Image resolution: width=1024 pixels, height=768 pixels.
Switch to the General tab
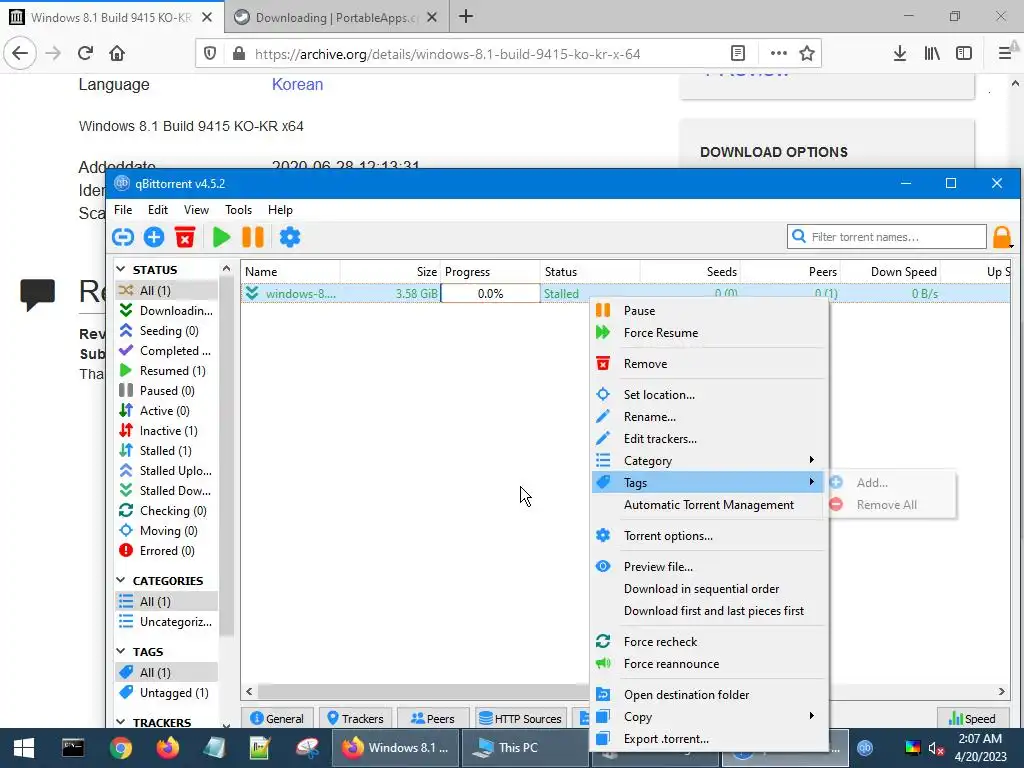point(278,718)
